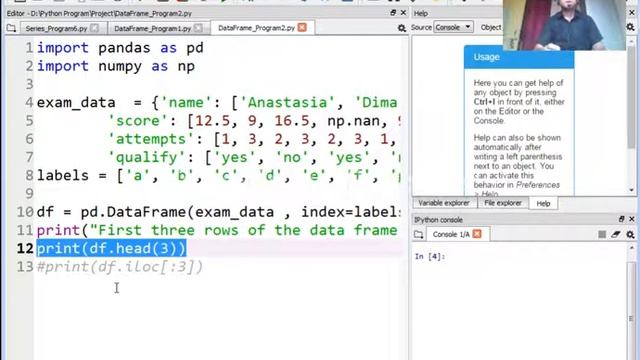
Task: Click line 'import numpy as np'
Action: 116,66
